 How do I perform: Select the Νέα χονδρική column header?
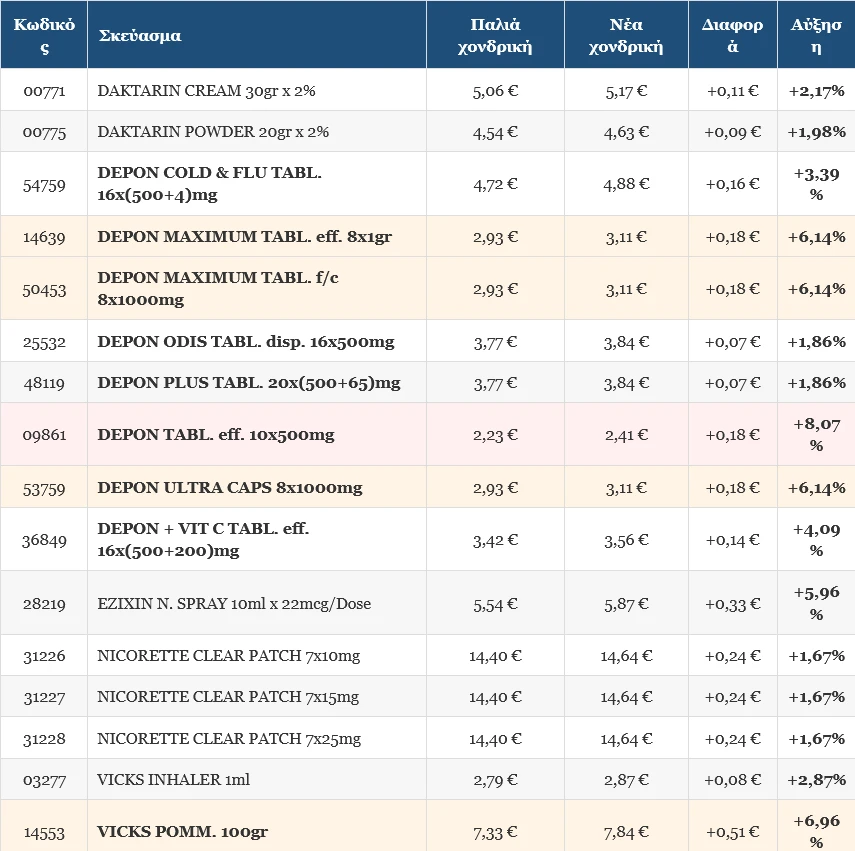click(x=626, y=35)
